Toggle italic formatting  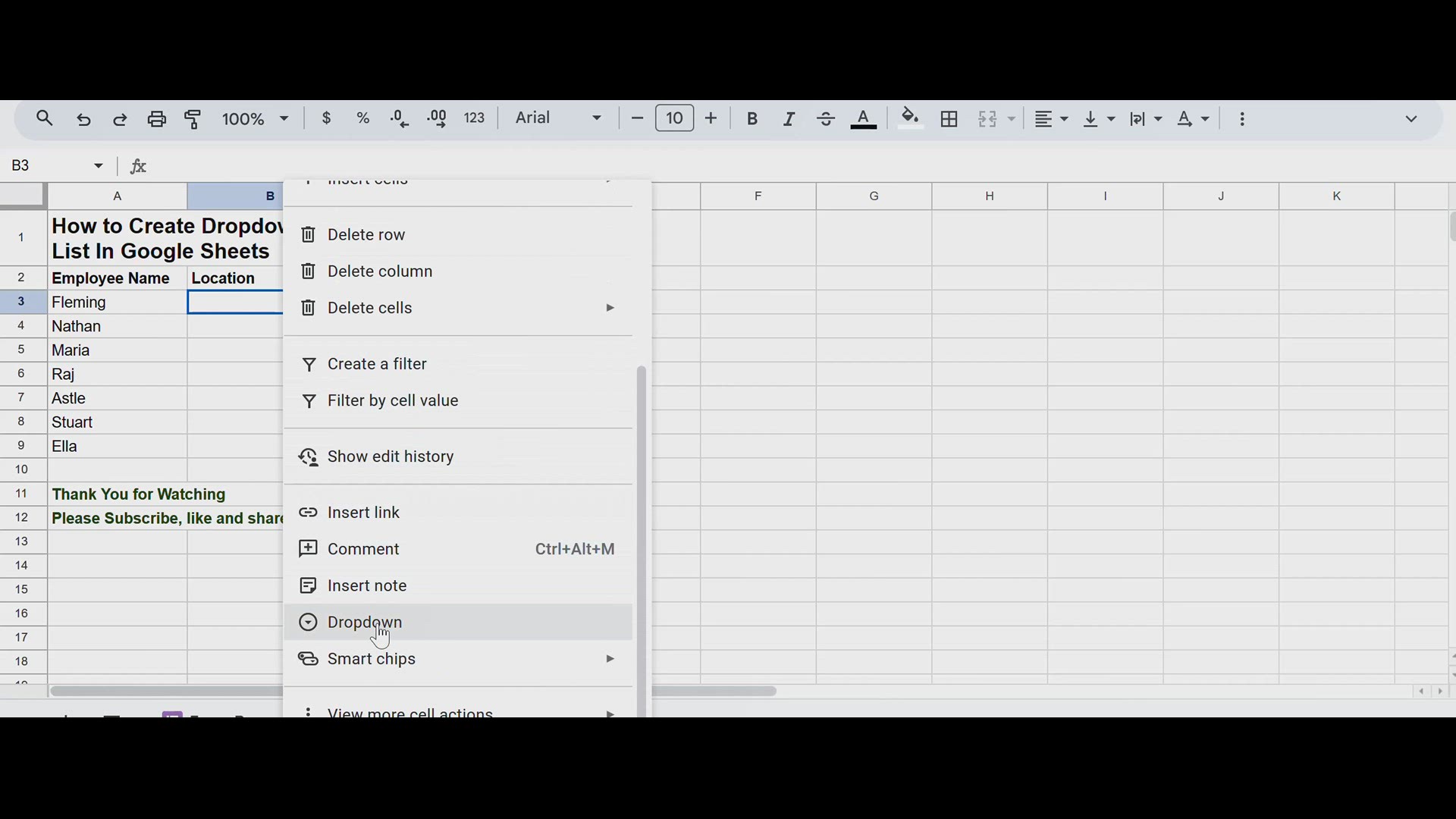pyautogui.click(x=789, y=119)
